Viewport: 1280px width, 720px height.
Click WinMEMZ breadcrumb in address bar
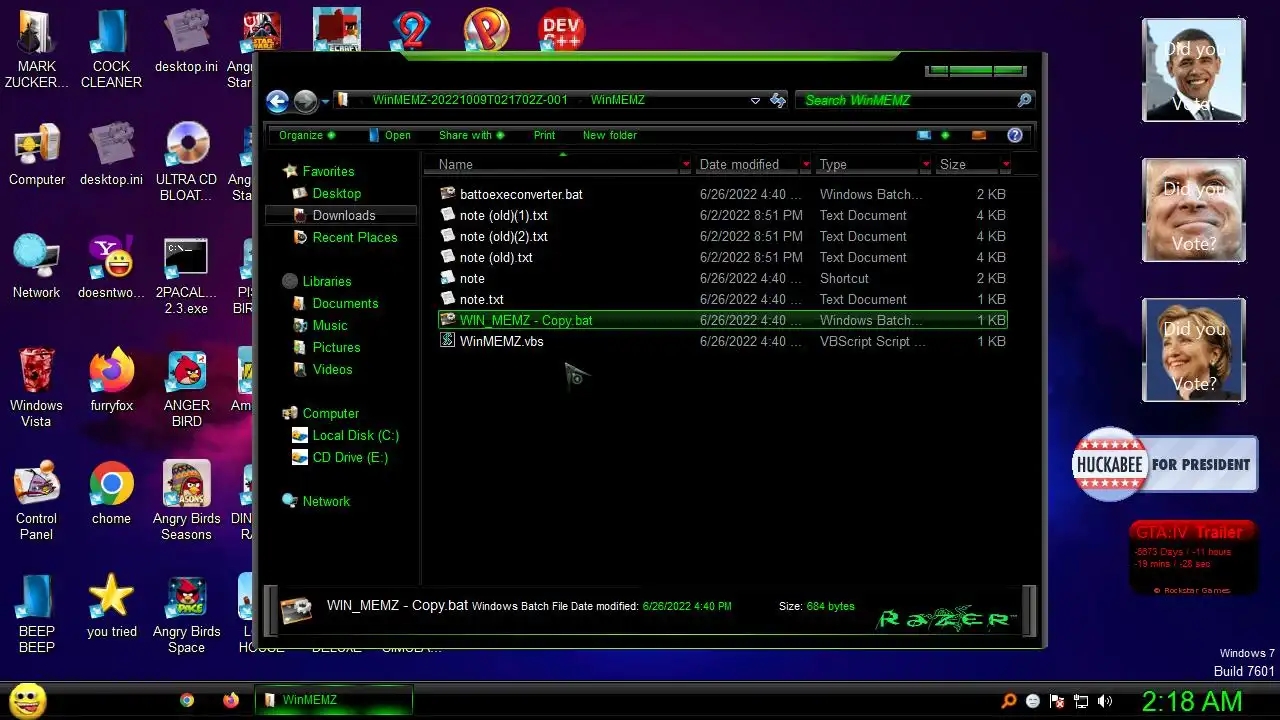(617, 100)
